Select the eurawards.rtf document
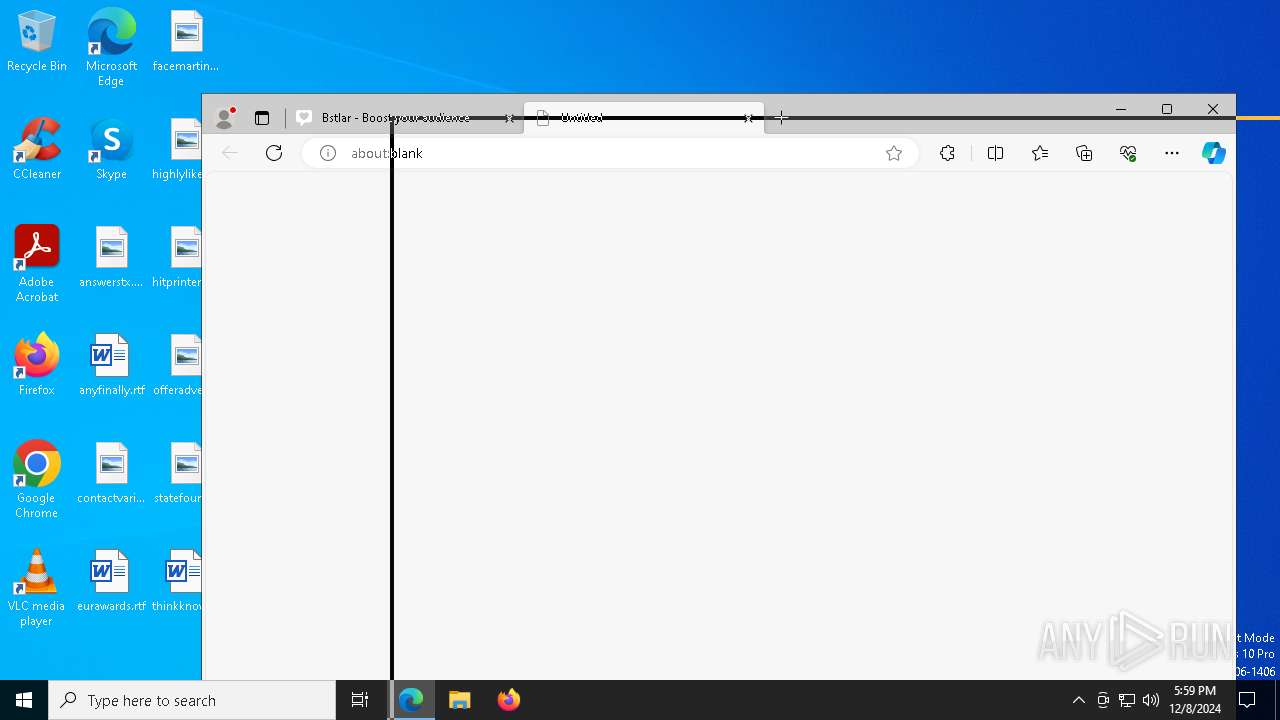 111,582
